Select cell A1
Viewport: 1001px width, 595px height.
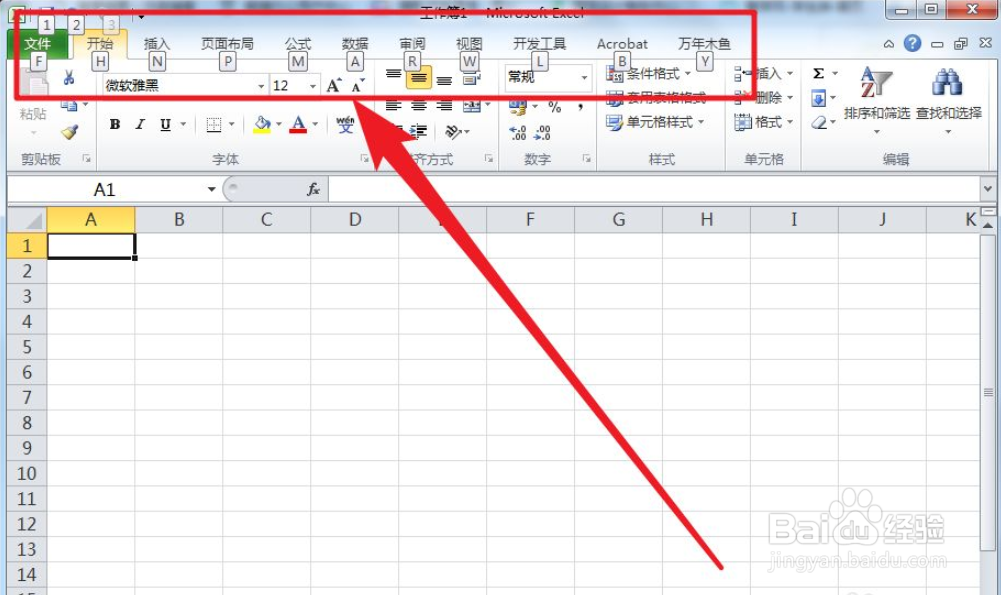91,246
